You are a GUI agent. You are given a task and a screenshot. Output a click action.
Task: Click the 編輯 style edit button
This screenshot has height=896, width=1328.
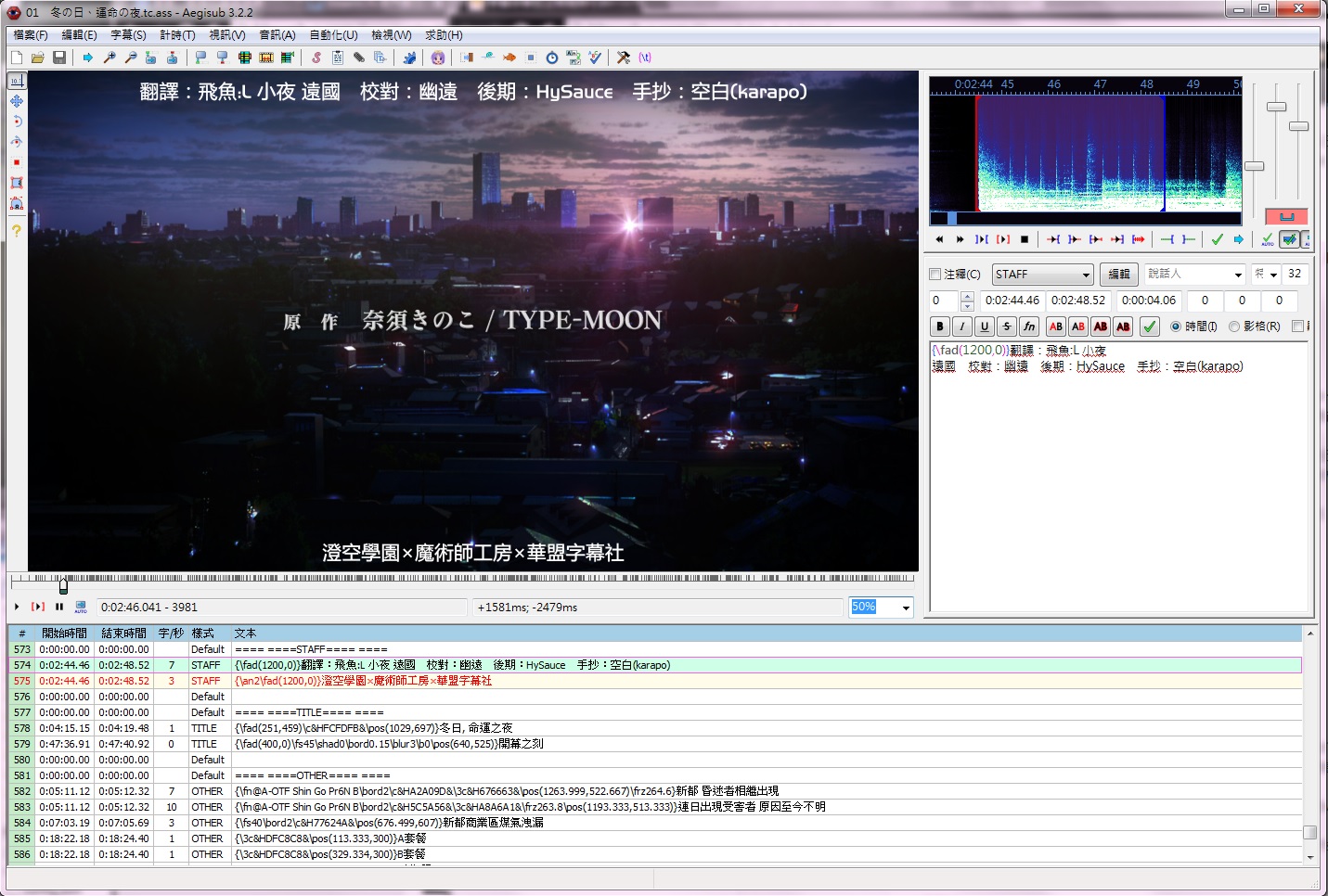1119,275
